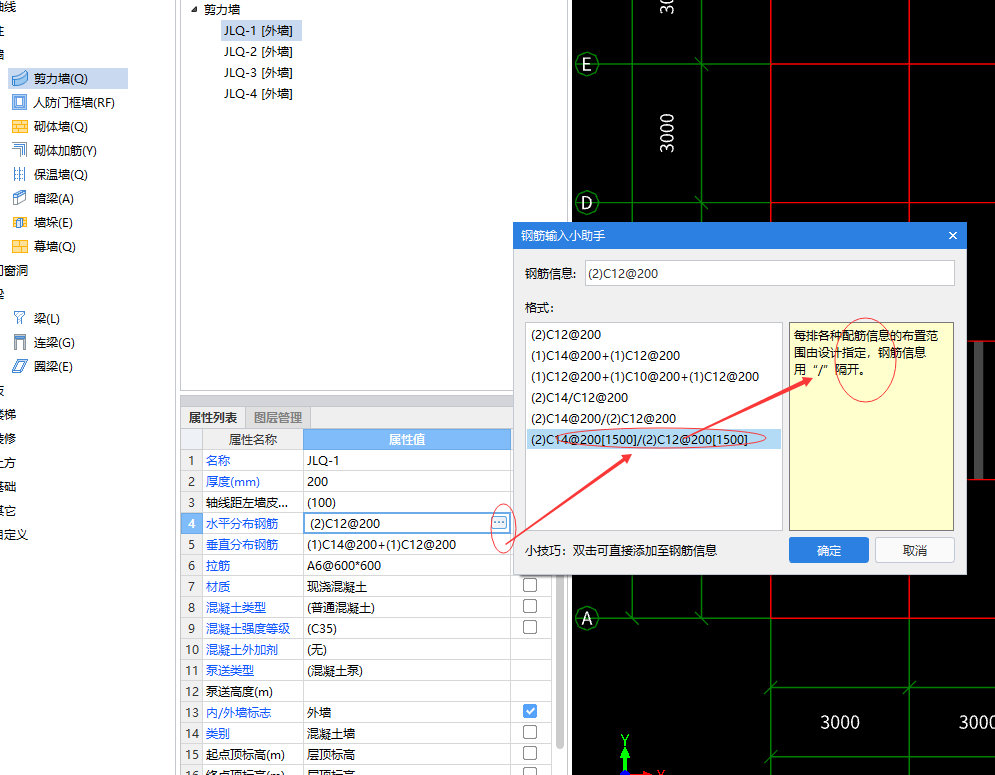995x775 pixels.
Task: Select the 砌体墙(Q) masonry wall icon
Action: pyautogui.click(x=20, y=126)
